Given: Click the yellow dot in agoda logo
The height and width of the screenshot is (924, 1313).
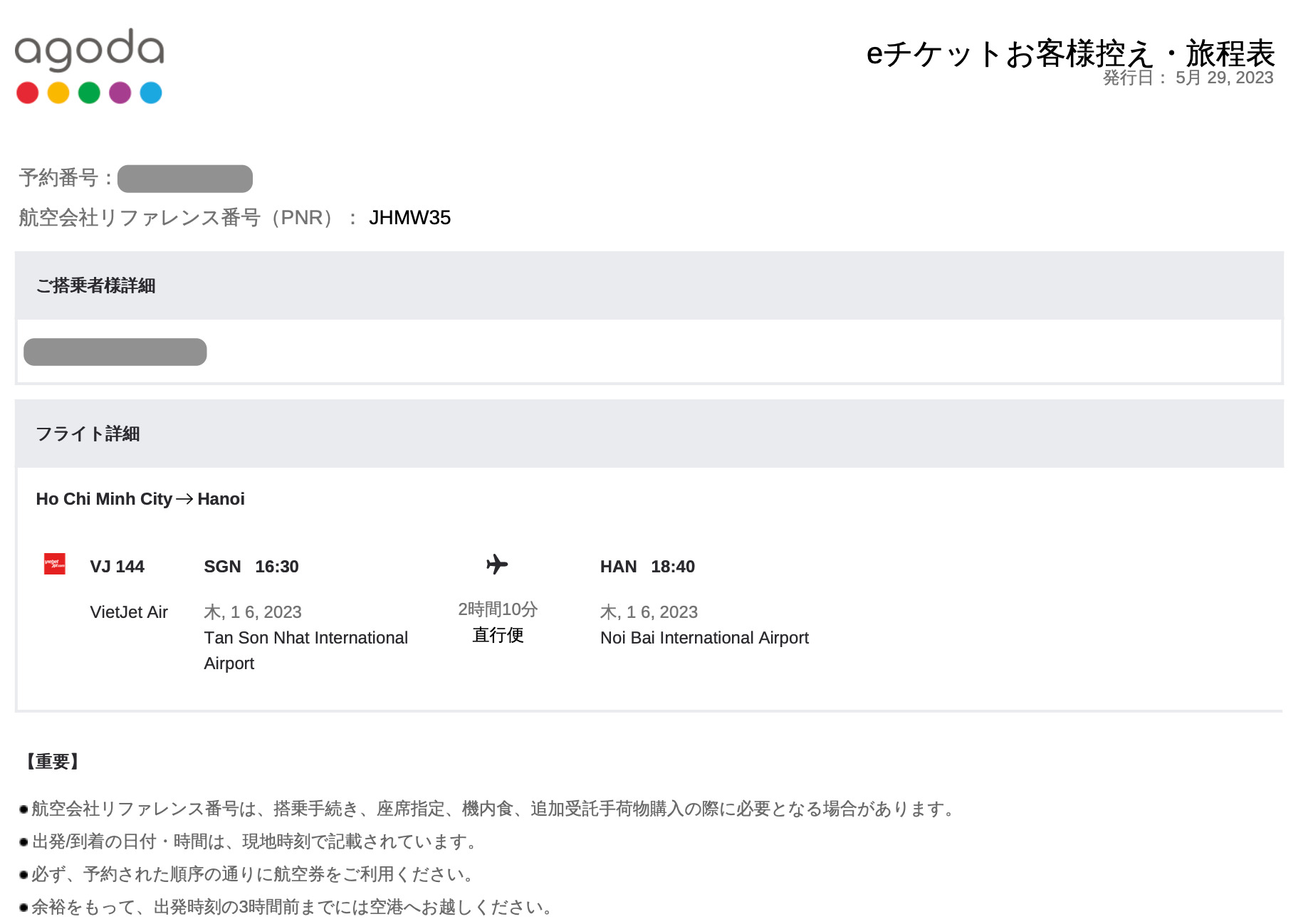Looking at the screenshot, I should click(58, 93).
